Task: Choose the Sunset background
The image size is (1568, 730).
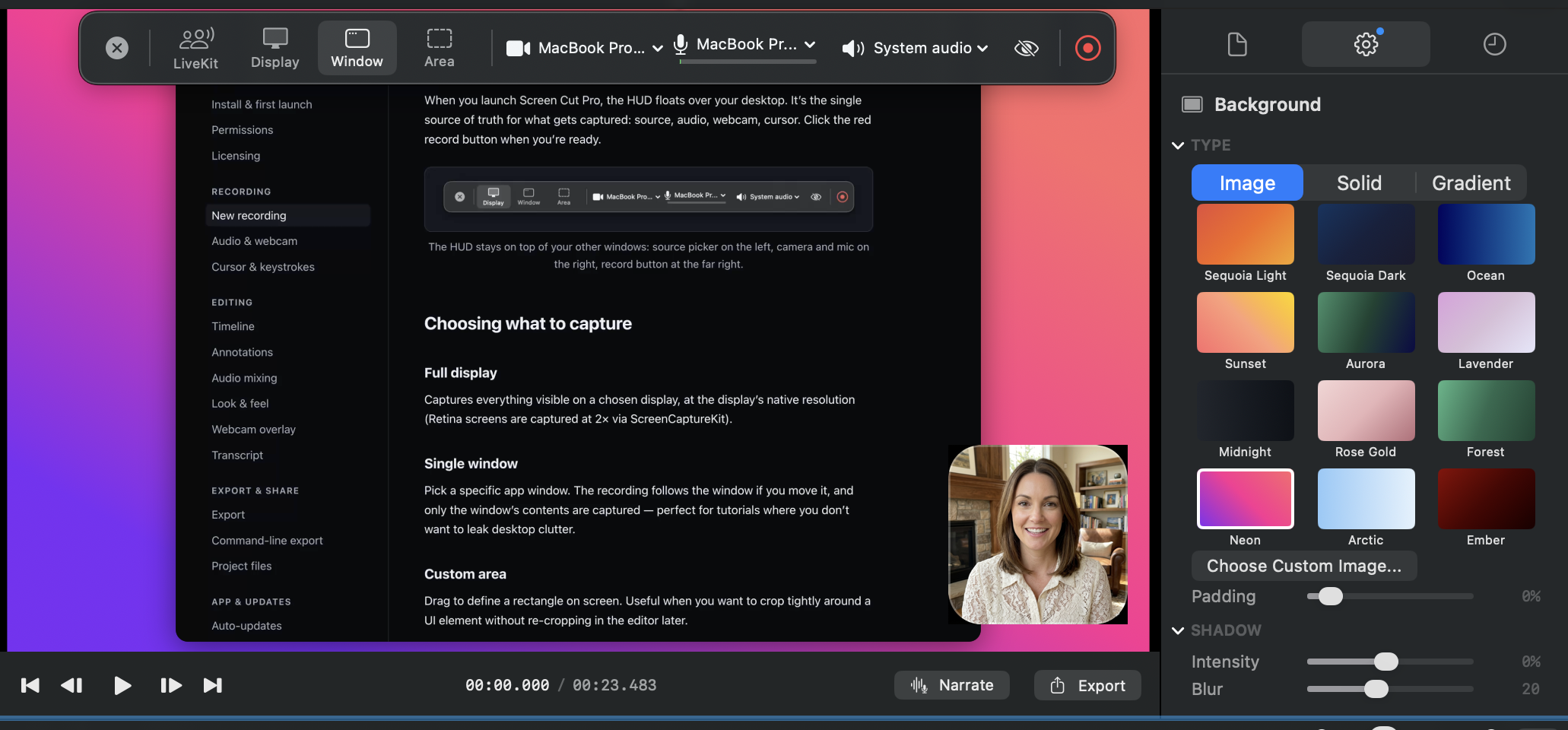Action: 1246,322
